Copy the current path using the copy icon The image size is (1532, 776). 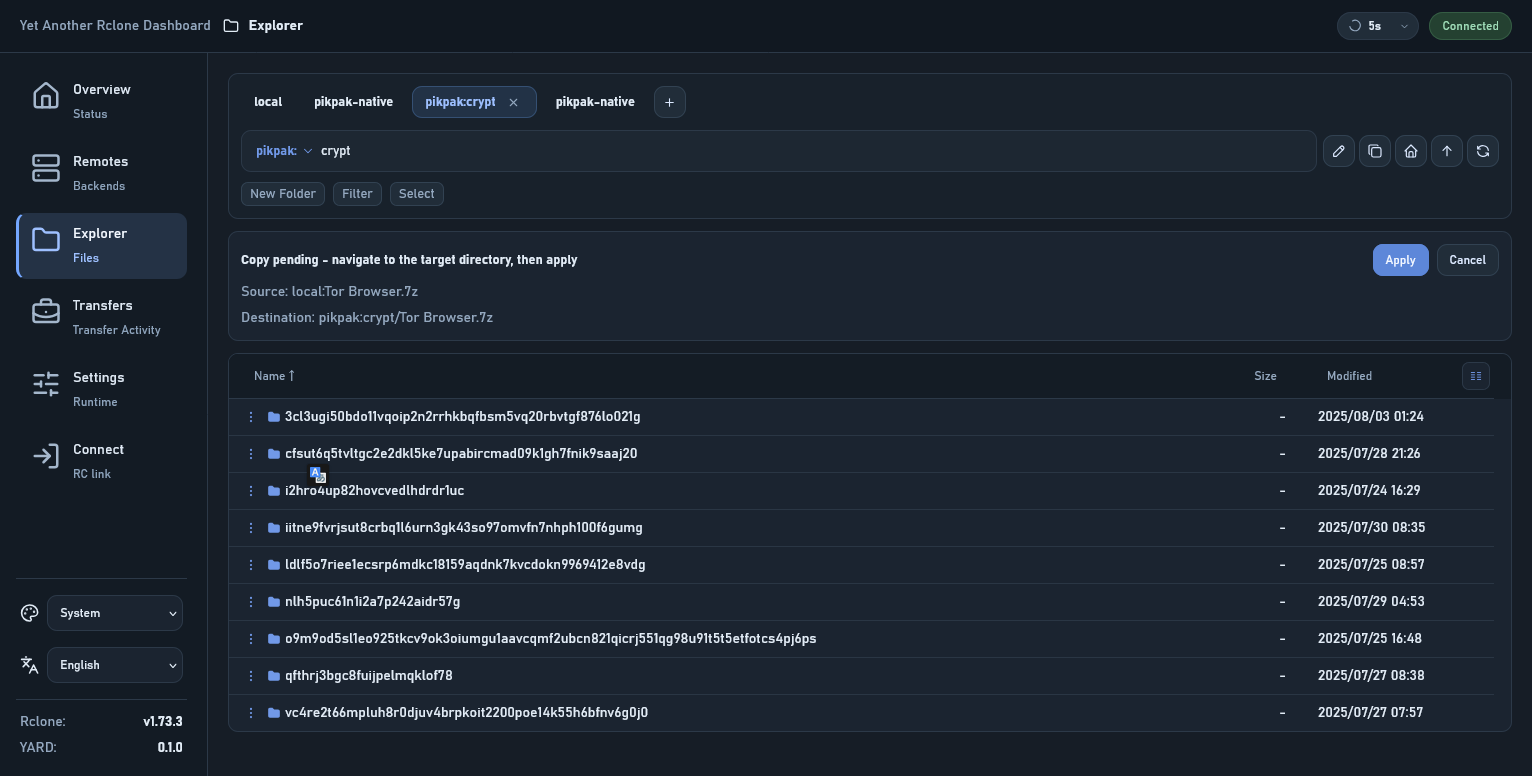1374,151
